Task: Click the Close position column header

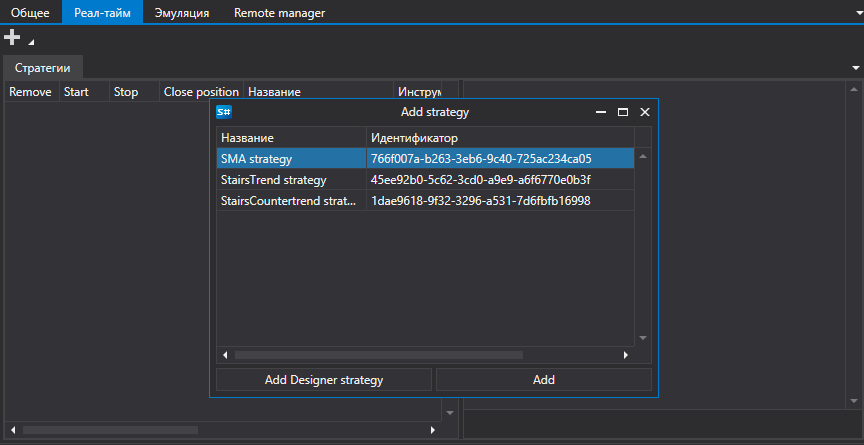Action: pos(201,92)
